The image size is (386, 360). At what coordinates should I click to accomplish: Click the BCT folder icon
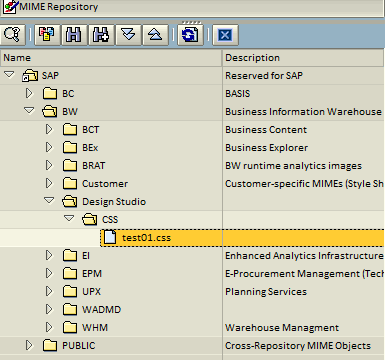coord(70,130)
